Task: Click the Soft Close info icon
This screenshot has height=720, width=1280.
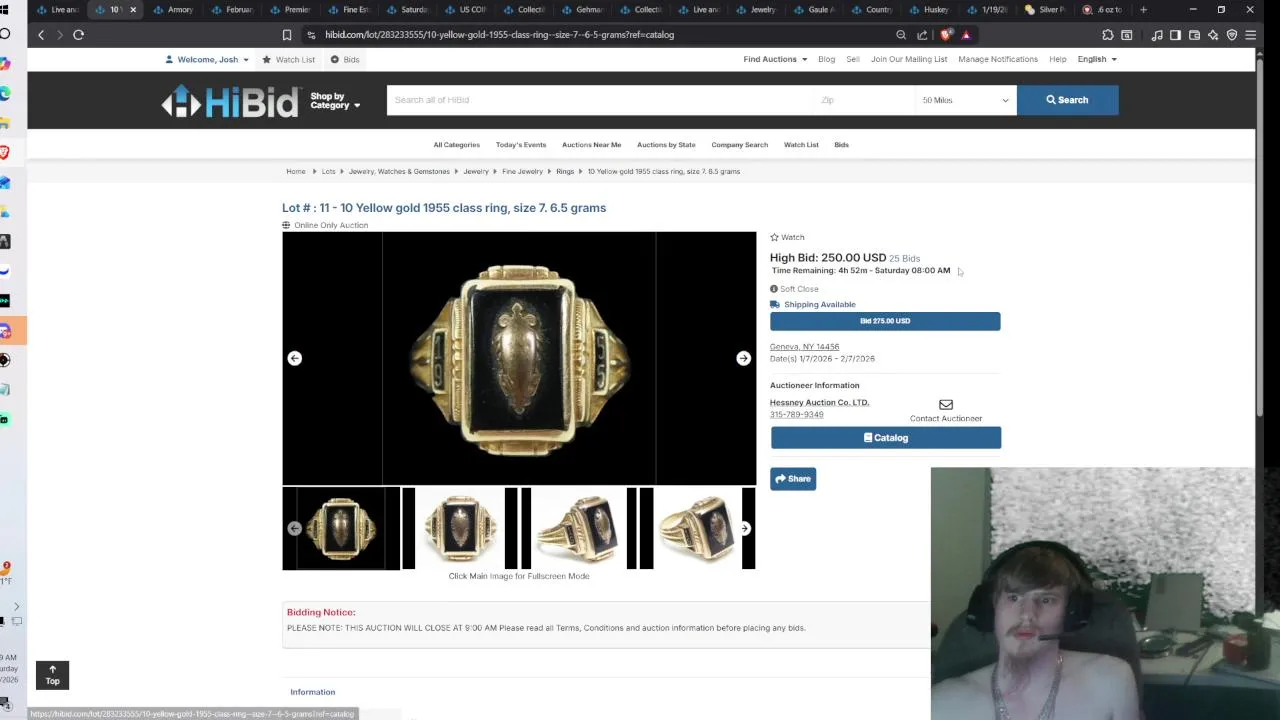Action: point(774,289)
